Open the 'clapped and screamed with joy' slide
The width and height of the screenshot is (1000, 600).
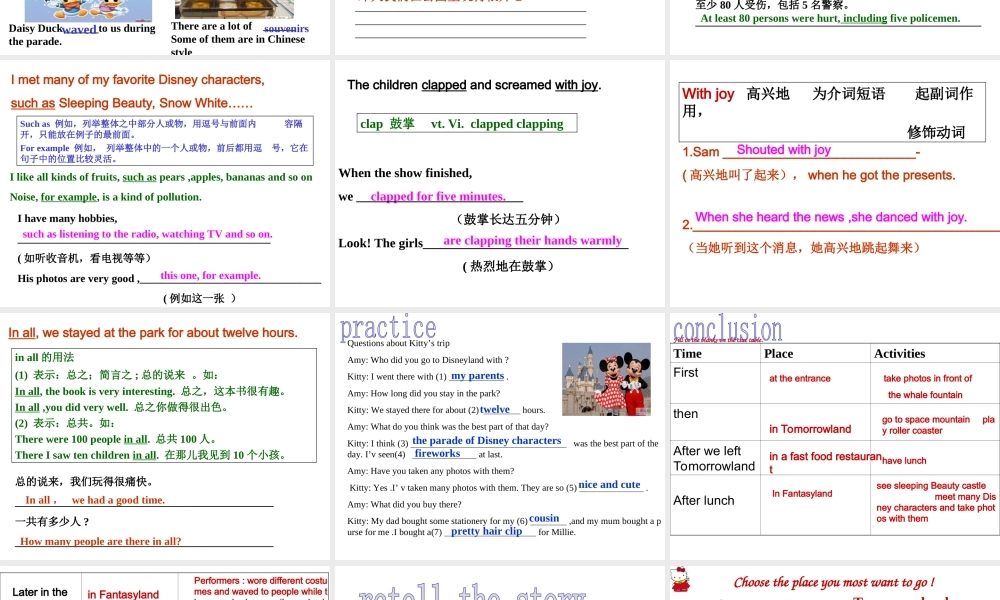coord(499,184)
